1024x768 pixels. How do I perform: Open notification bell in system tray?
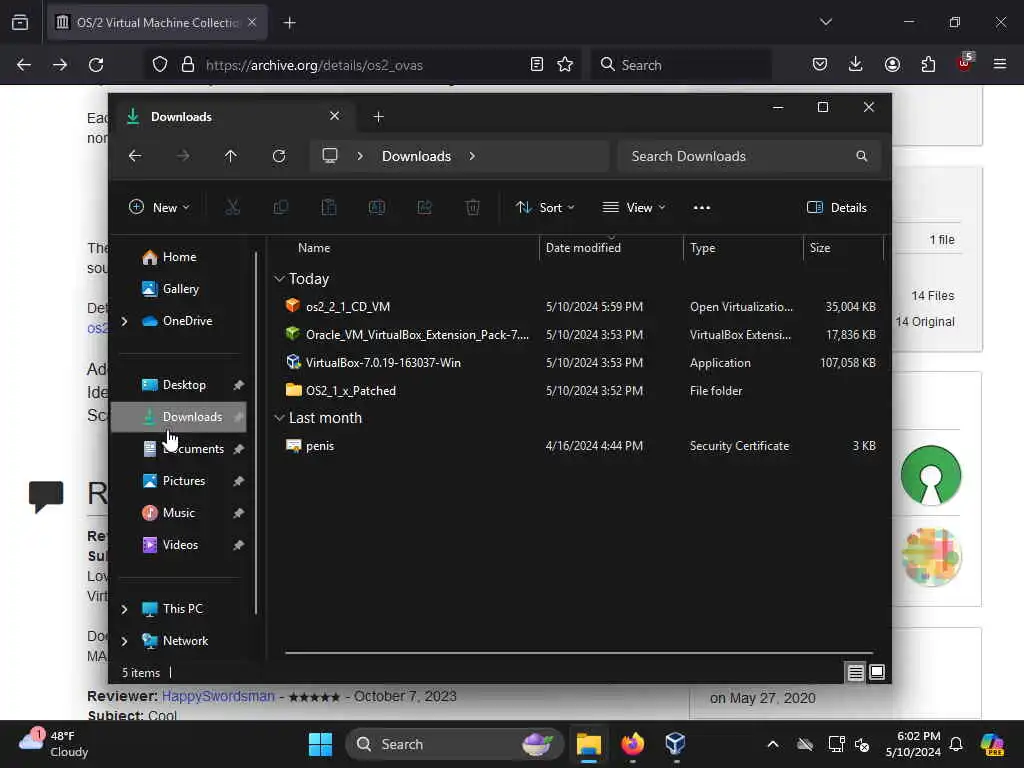click(956, 744)
